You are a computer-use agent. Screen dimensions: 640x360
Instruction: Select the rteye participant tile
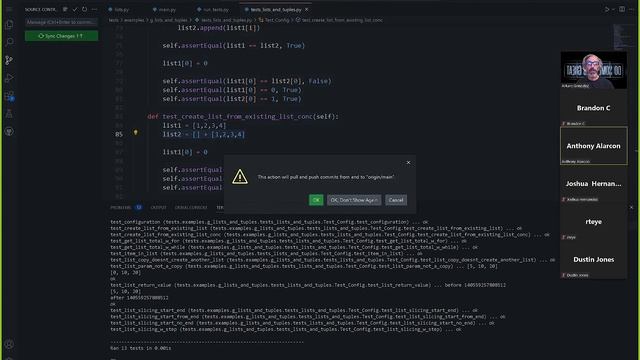pyautogui.click(x=593, y=222)
